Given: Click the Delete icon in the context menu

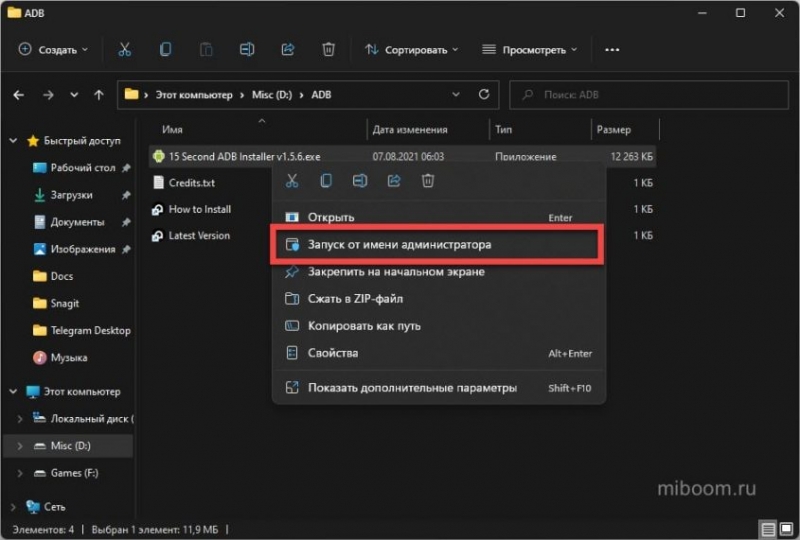Looking at the screenshot, I should pyautogui.click(x=428, y=181).
